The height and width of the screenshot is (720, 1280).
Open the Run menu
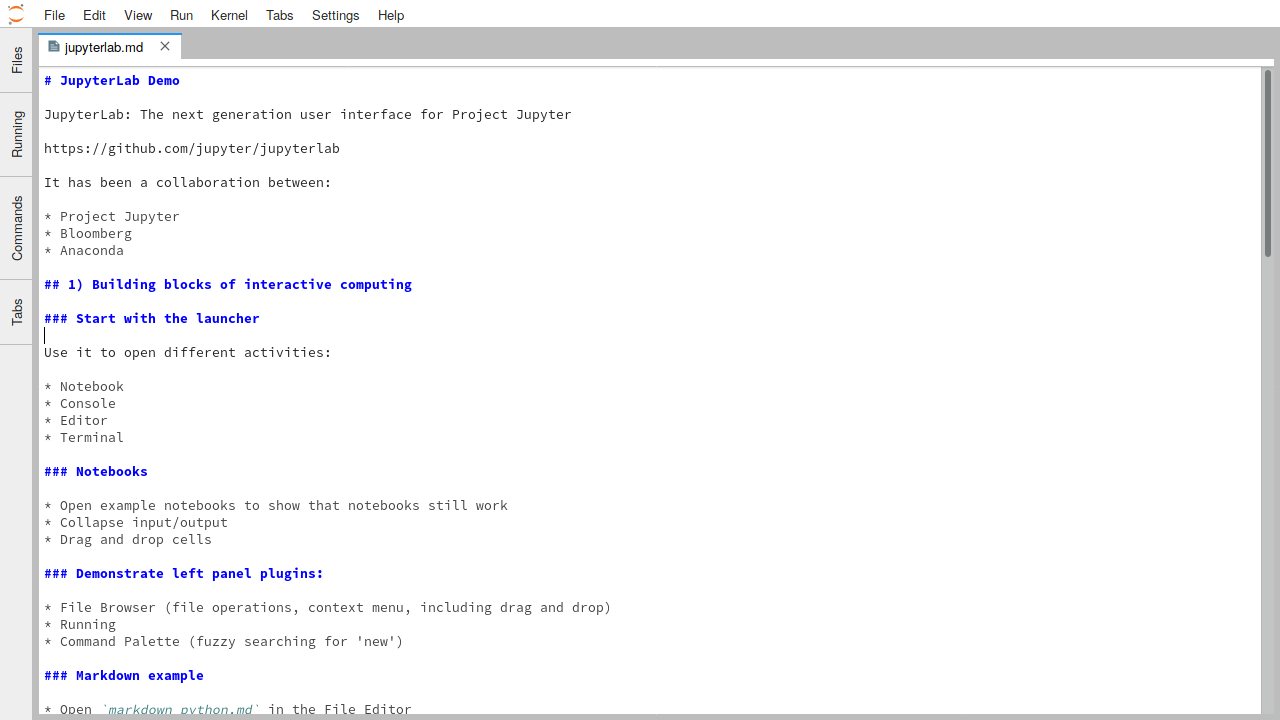tap(181, 15)
